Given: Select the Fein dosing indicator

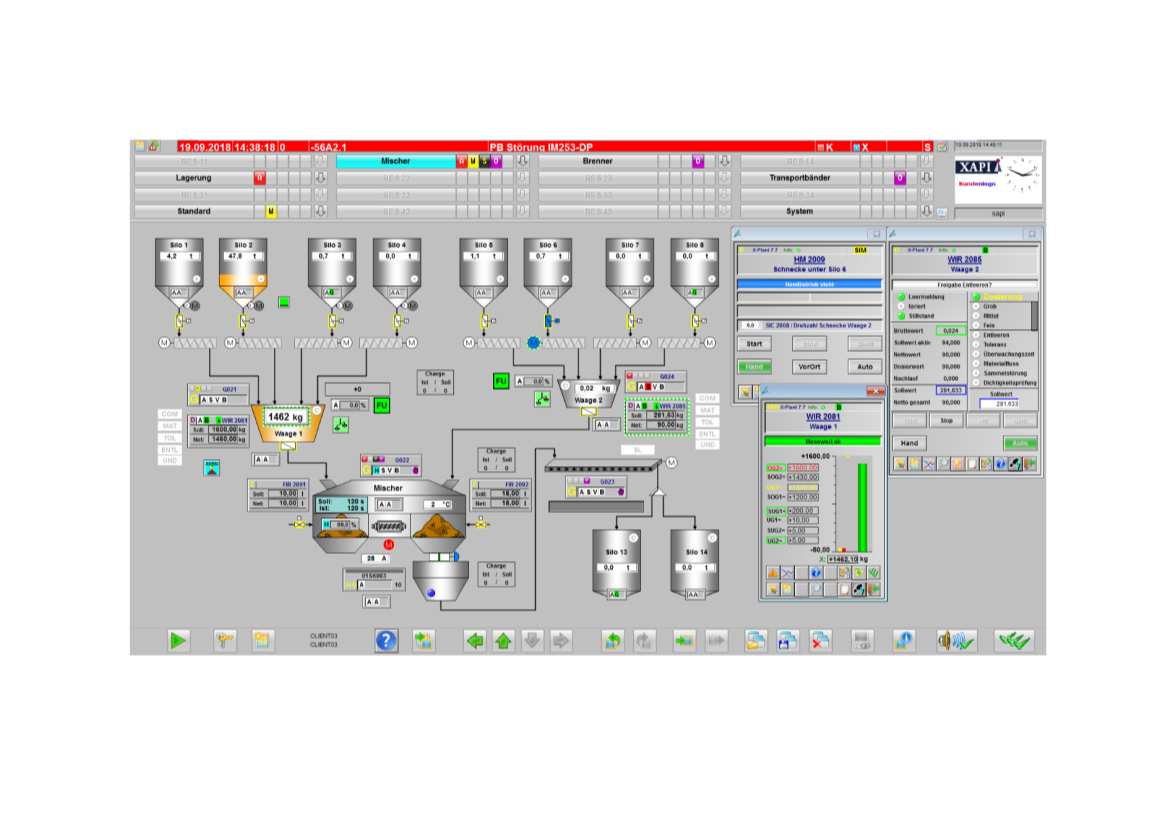Looking at the screenshot, I should (977, 325).
